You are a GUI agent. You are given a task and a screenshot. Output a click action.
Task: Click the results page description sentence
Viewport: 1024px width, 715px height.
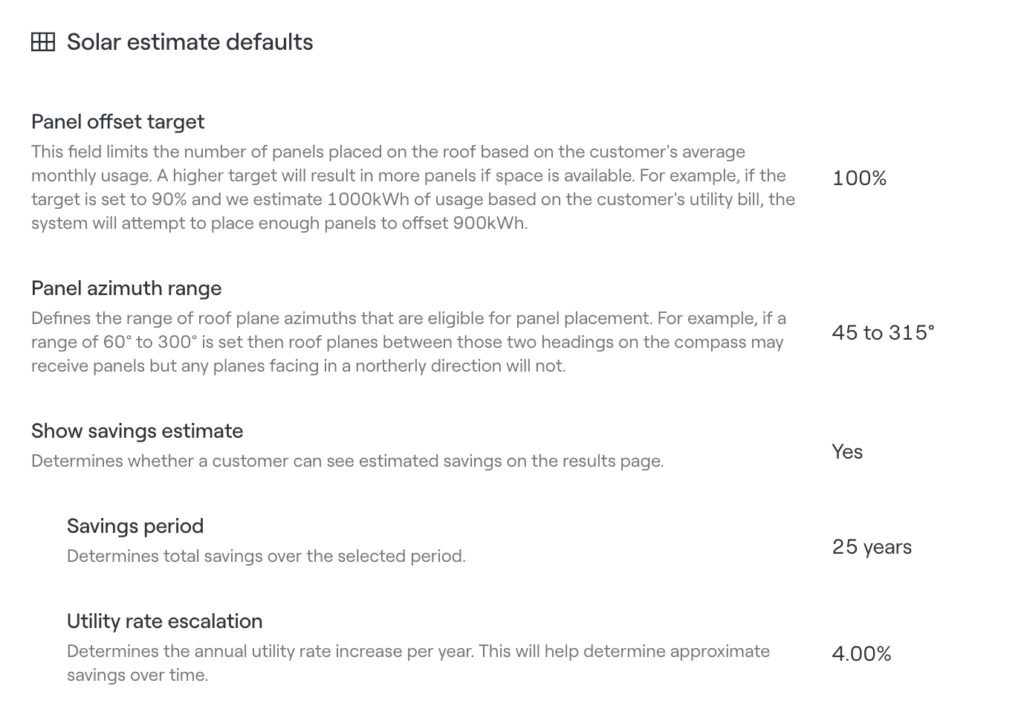pyautogui.click(x=347, y=461)
